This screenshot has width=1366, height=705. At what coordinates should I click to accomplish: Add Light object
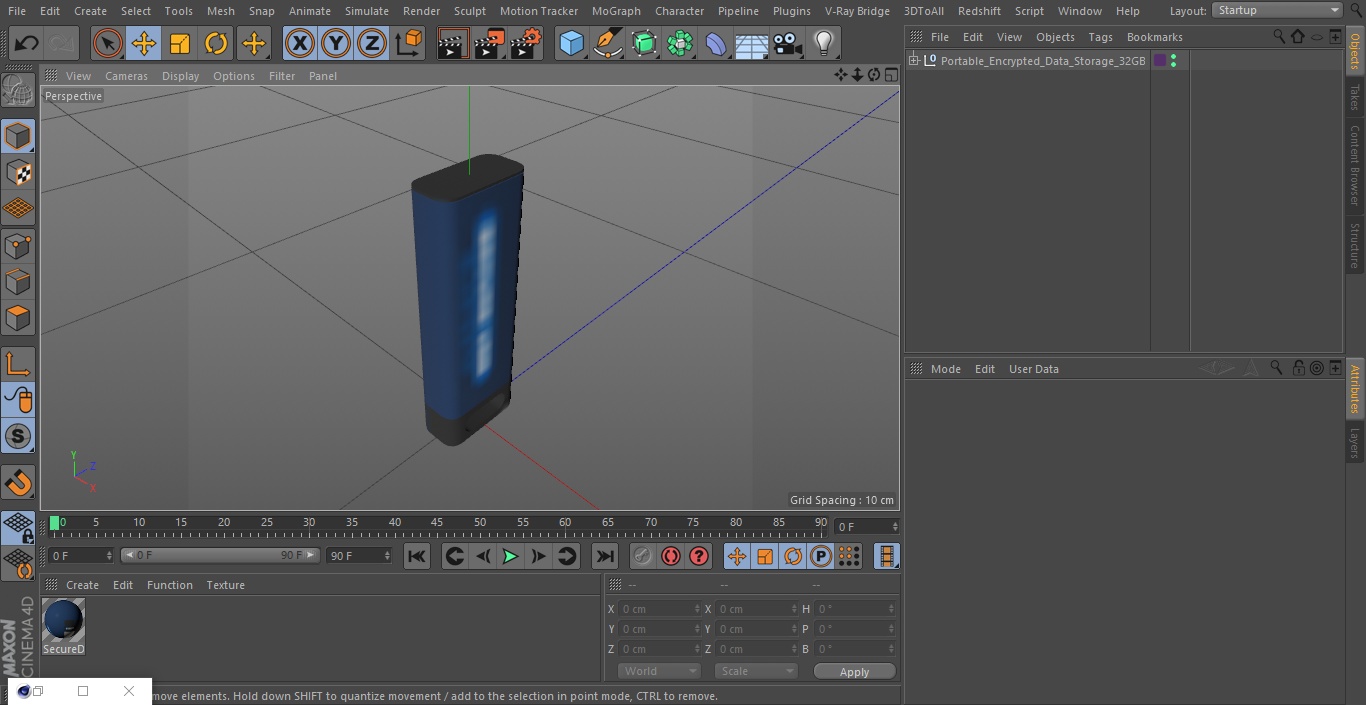823,43
